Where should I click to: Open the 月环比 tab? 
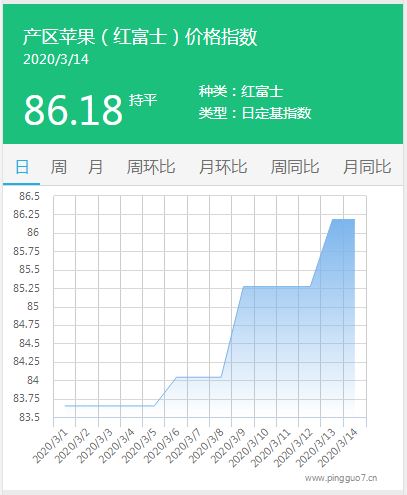[223, 167]
